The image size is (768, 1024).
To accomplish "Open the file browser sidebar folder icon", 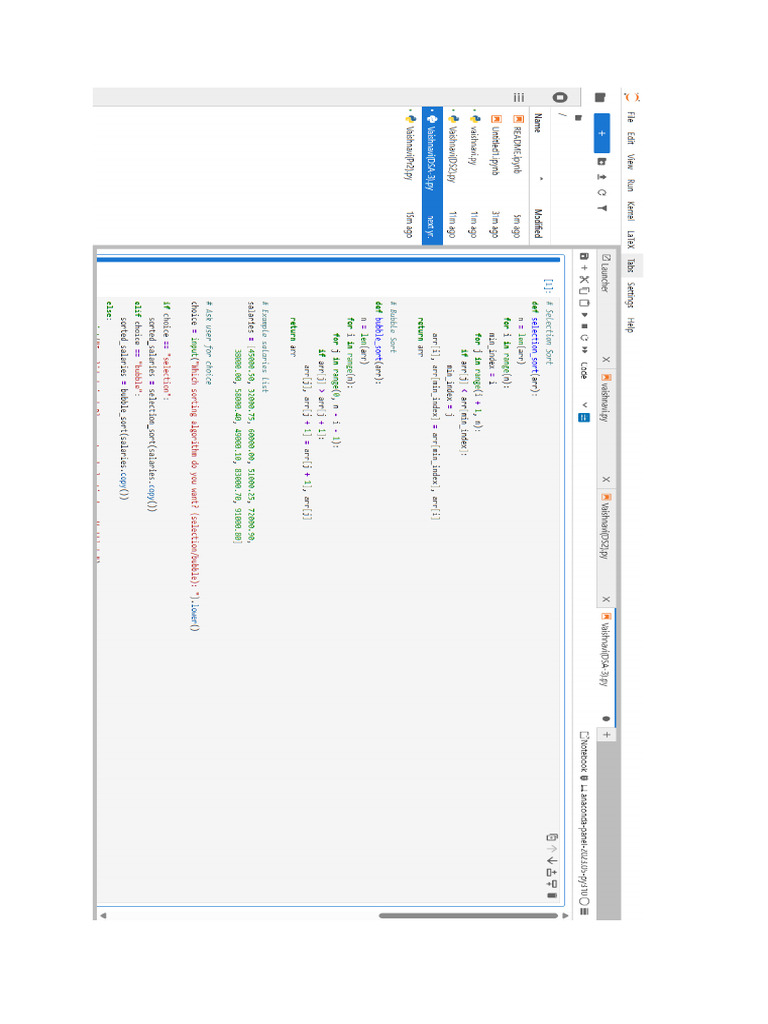I will pyautogui.click(x=600, y=97).
